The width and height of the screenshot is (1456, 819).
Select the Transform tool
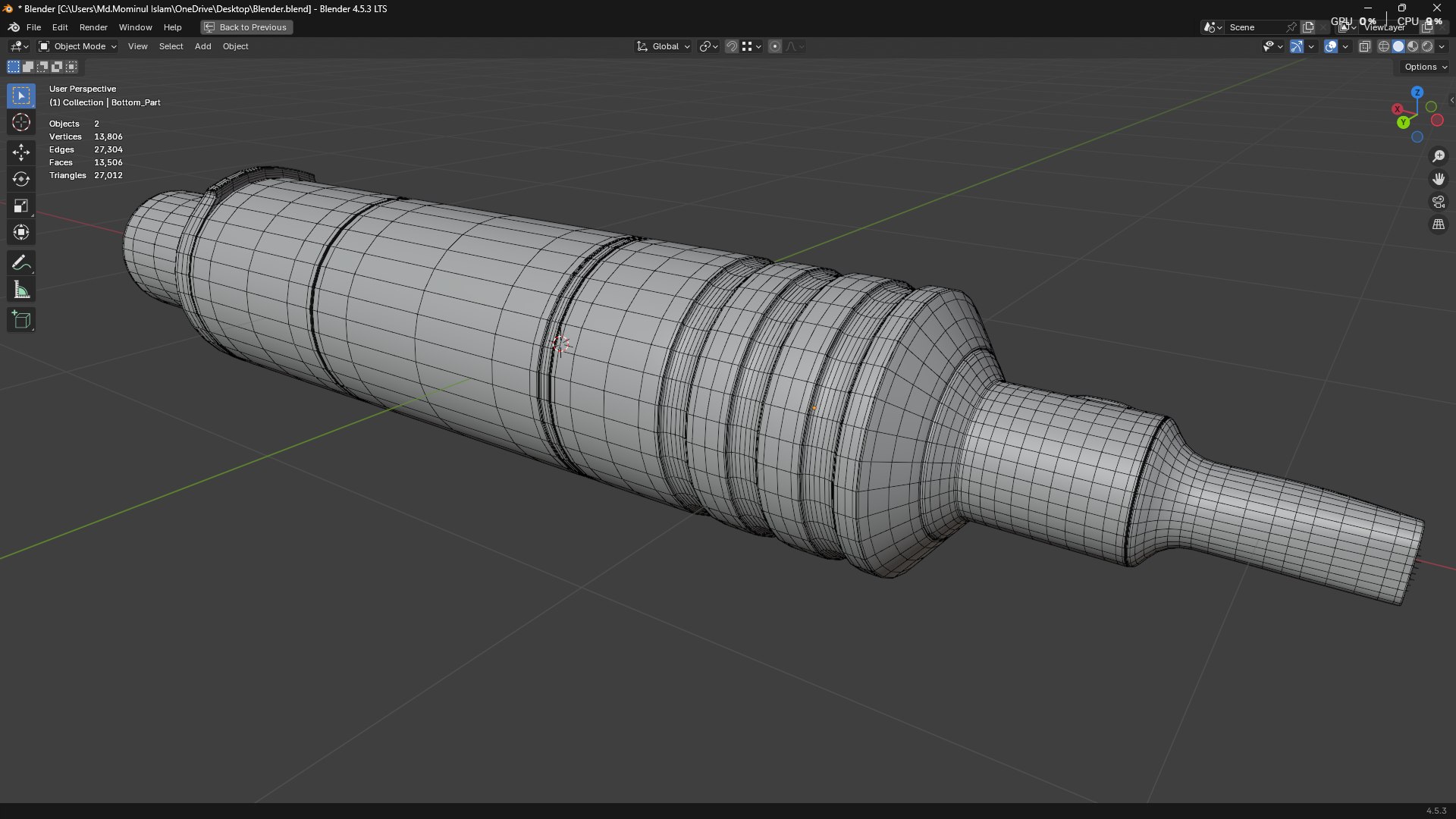coord(21,232)
